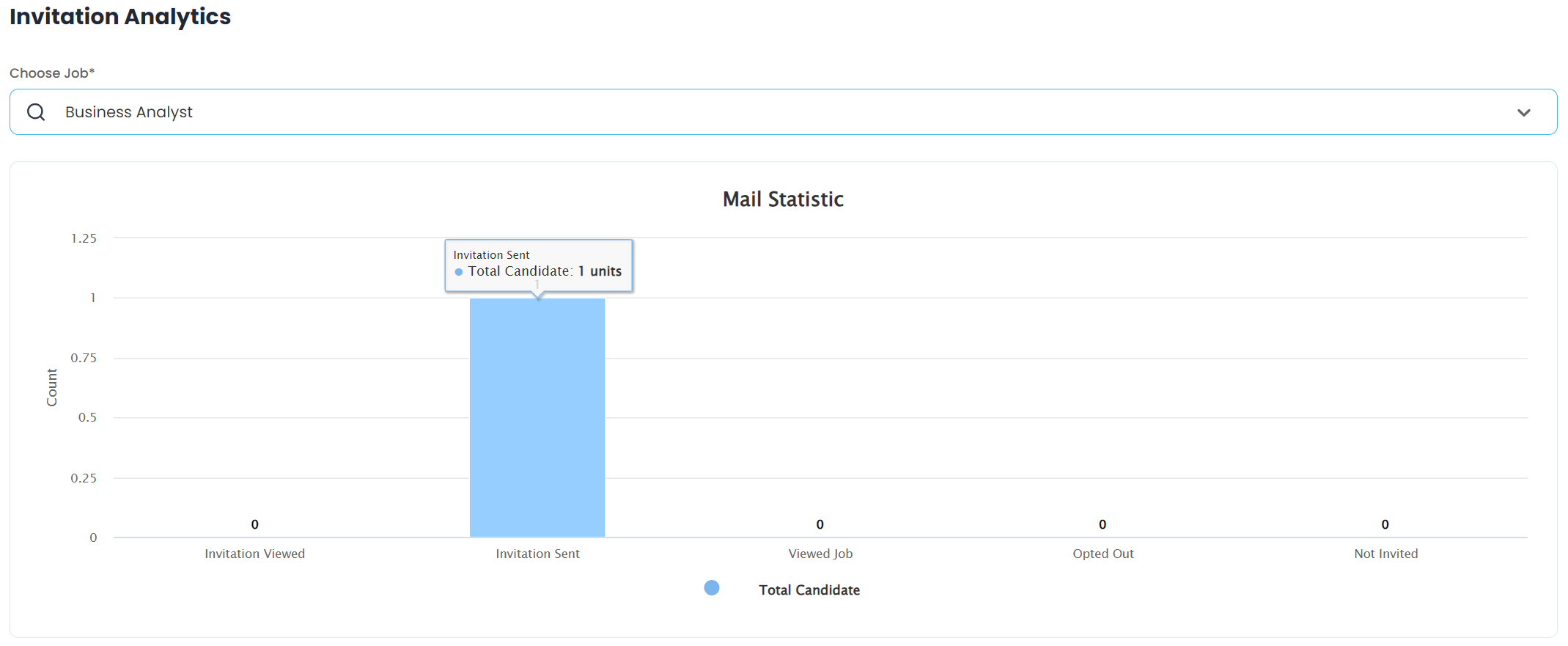Click the Invitation Sent tooltip box

(538, 265)
